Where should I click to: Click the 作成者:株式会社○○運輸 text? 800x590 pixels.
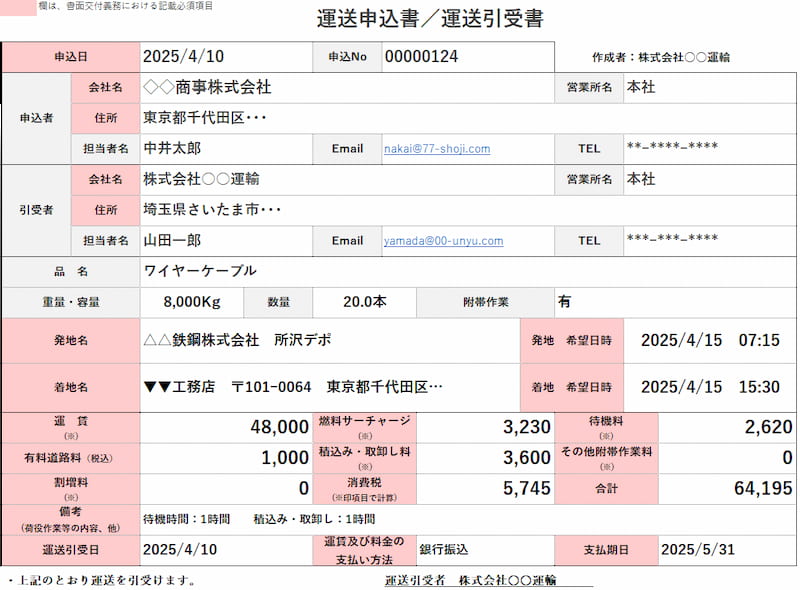(x=661, y=57)
